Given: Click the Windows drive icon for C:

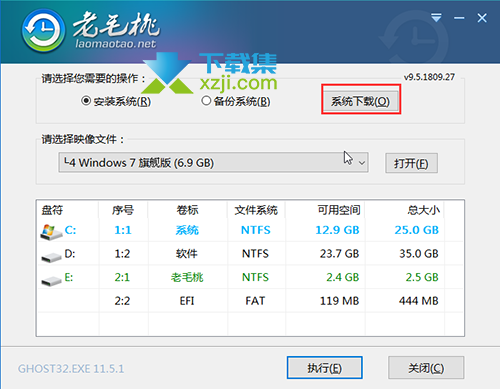Looking at the screenshot, I should click(51, 232).
